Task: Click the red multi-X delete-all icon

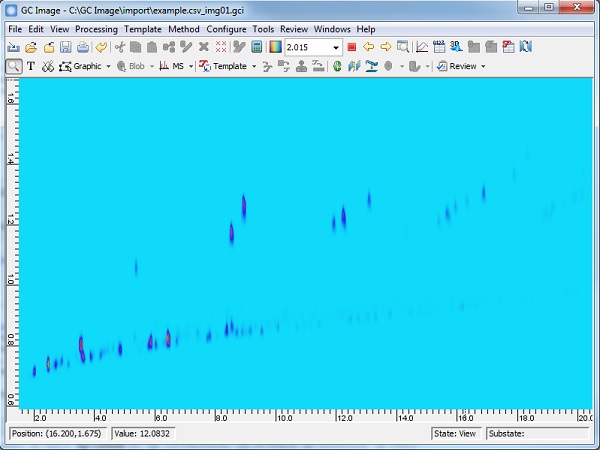Action: (x=221, y=47)
